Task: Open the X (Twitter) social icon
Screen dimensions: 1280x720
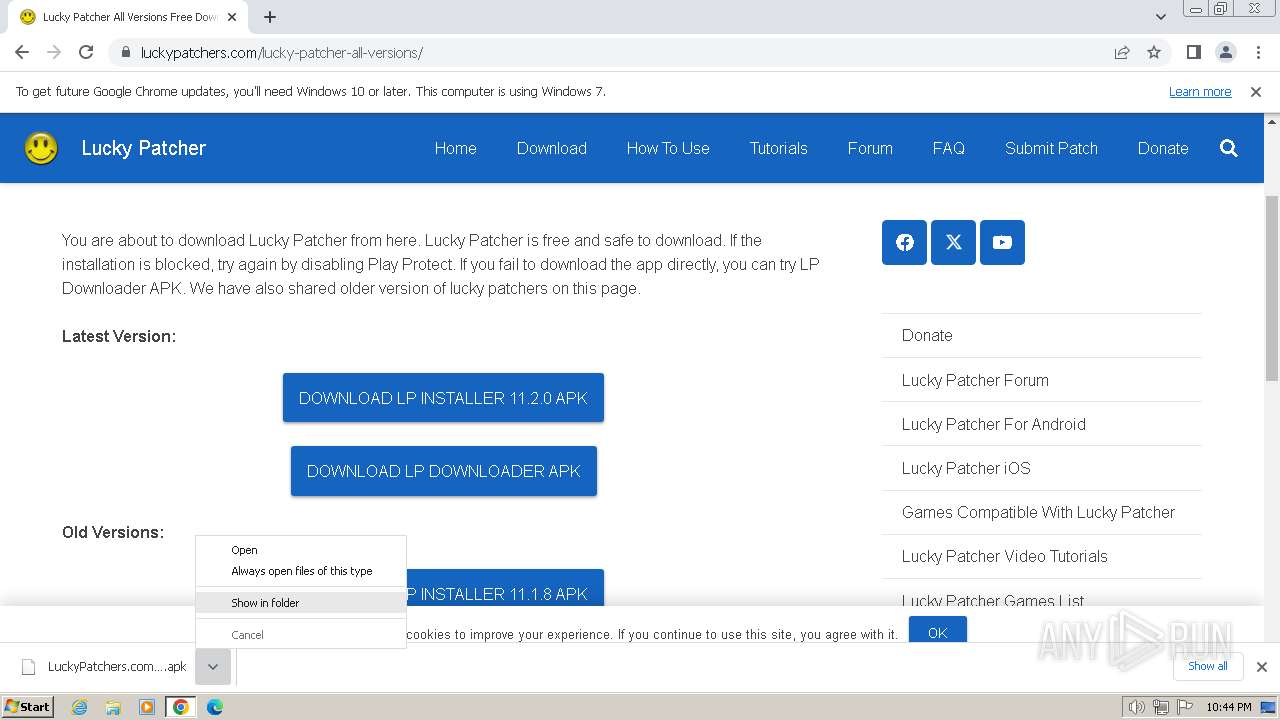Action: (x=953, y=242)
